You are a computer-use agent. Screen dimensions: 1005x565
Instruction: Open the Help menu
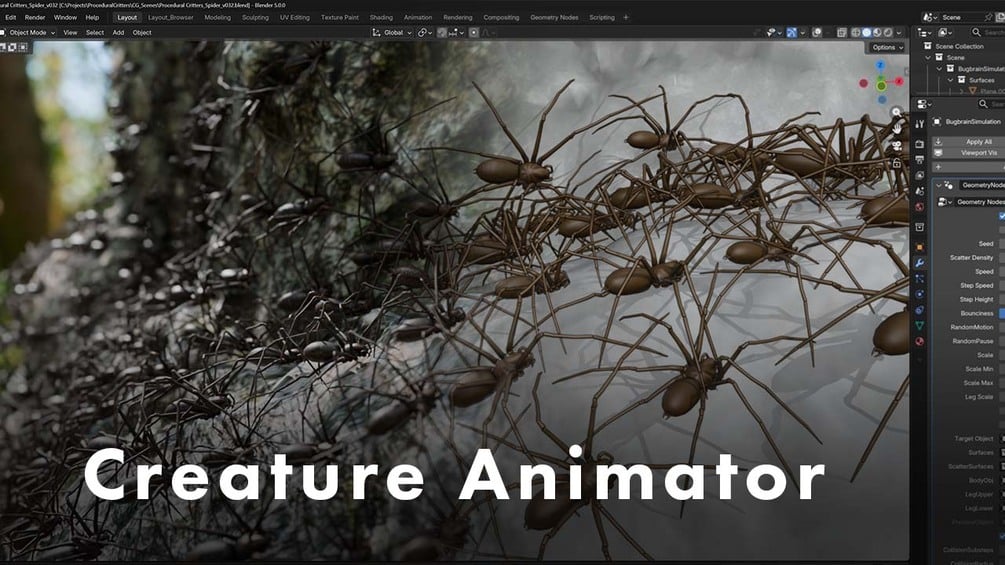click(92, 17)
